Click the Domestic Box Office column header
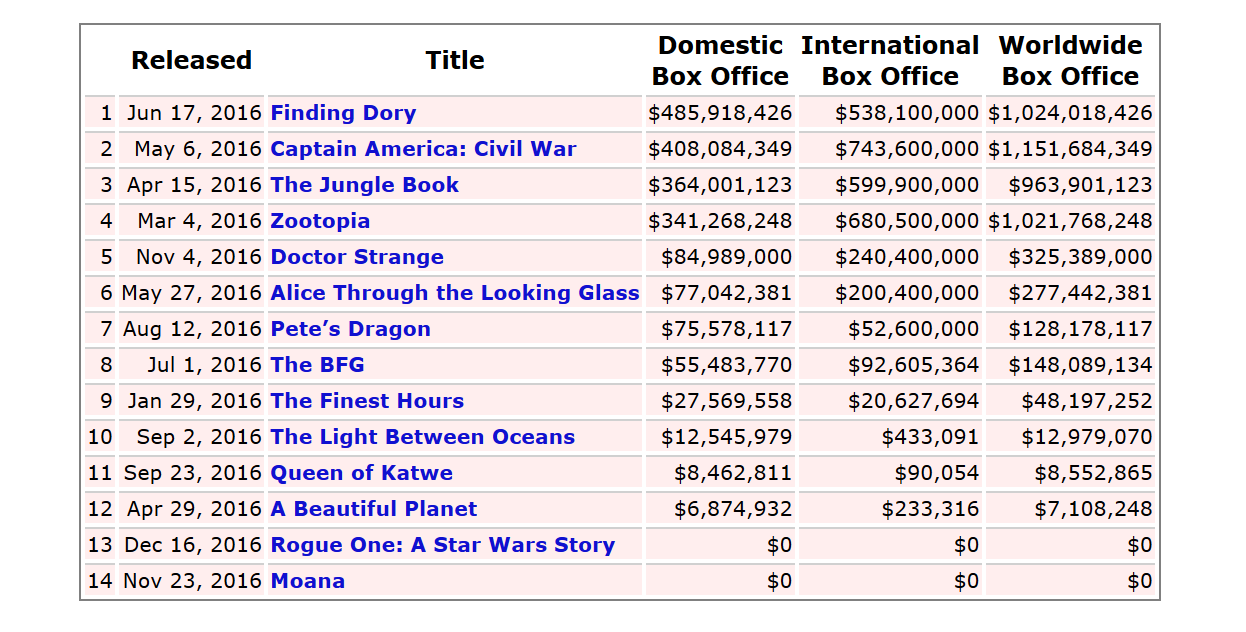This screenshot has height=632, width=1246. (x=720, y=60)
